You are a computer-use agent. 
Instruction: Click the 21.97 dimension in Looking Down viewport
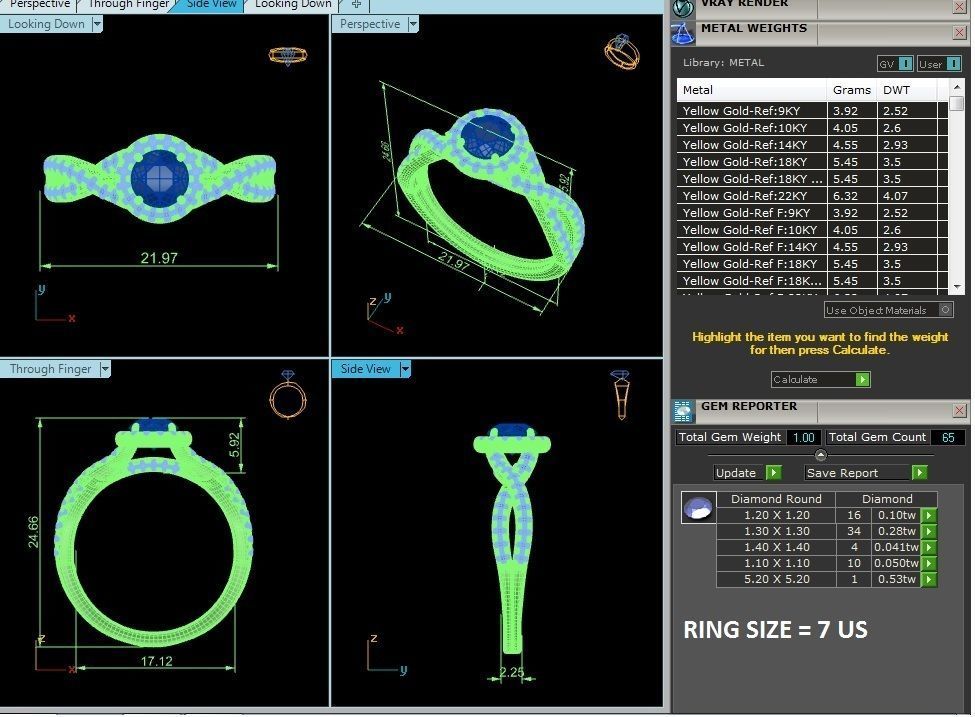point(159,257)
